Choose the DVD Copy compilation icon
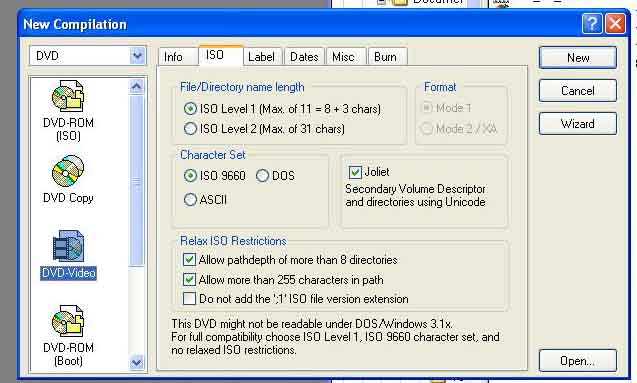Image resolution: width=637 pixels, height=383 pixels. (68, 171)
